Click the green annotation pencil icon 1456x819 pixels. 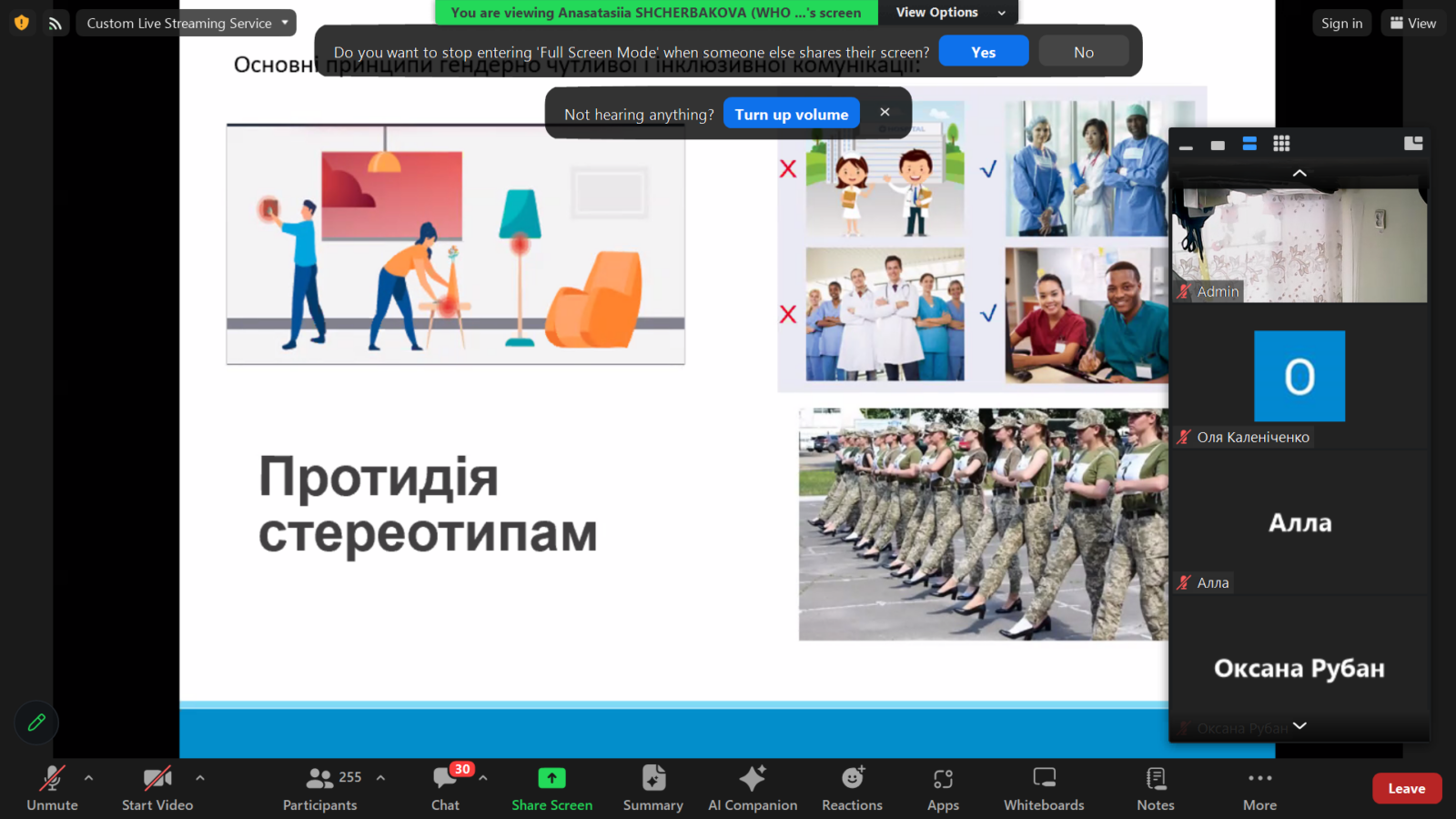(x=36, y=723)
